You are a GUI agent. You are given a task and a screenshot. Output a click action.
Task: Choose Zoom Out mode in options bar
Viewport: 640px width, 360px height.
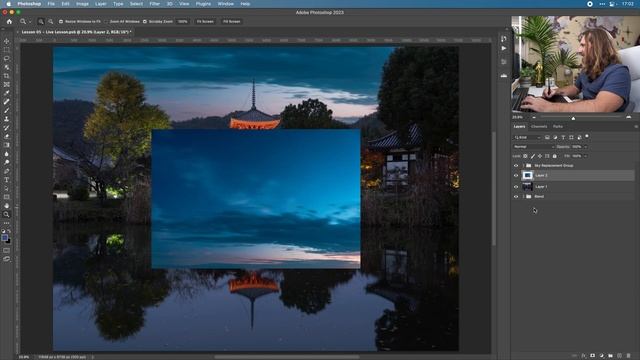click(x=51, y=21)
